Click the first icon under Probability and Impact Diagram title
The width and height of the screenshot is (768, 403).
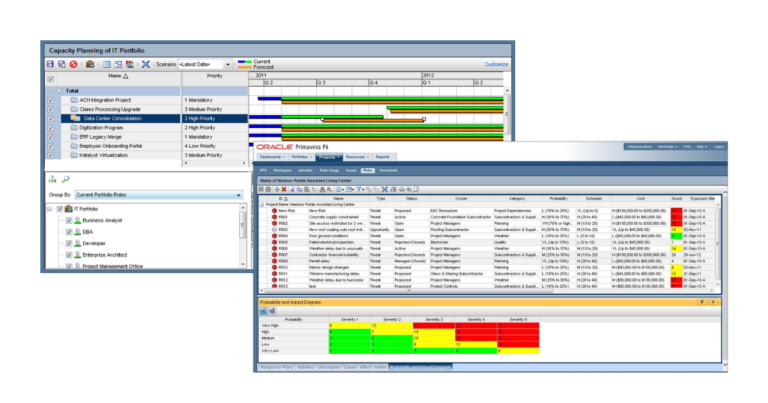coord(264,311)
